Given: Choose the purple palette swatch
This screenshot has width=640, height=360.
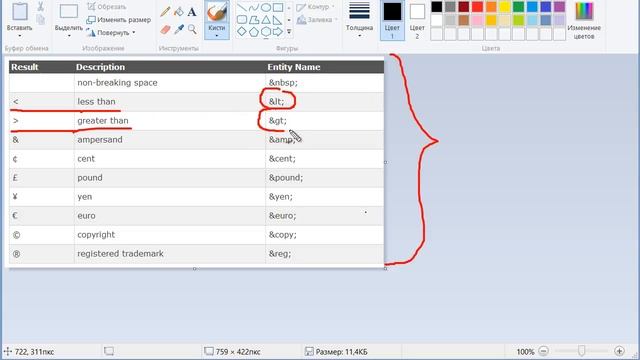Looking at the screenshot, I should click(x=560, y=7).
